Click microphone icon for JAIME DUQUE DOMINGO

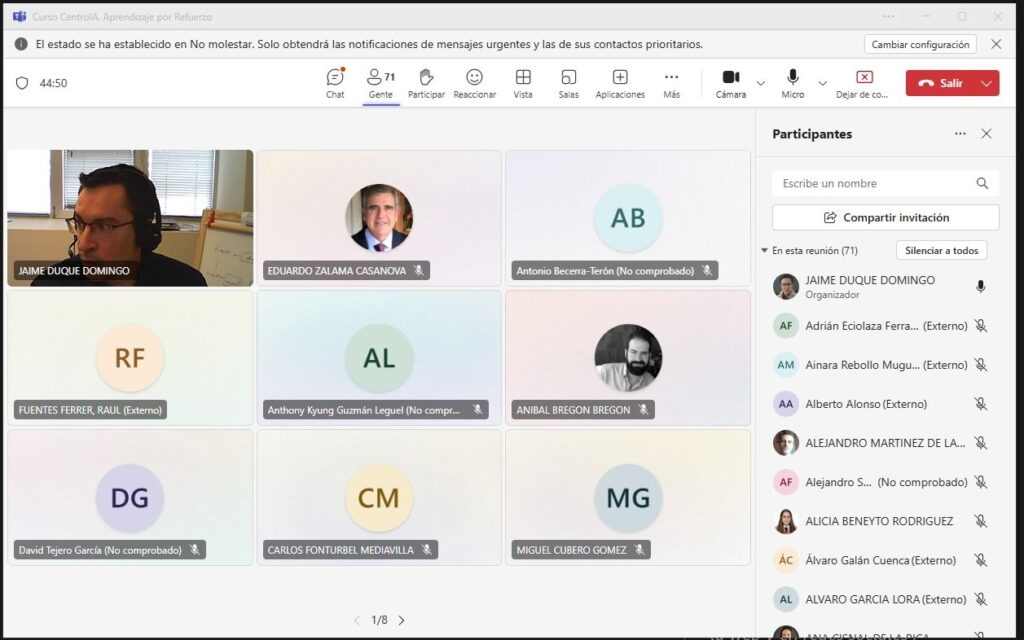pos(980,287)
